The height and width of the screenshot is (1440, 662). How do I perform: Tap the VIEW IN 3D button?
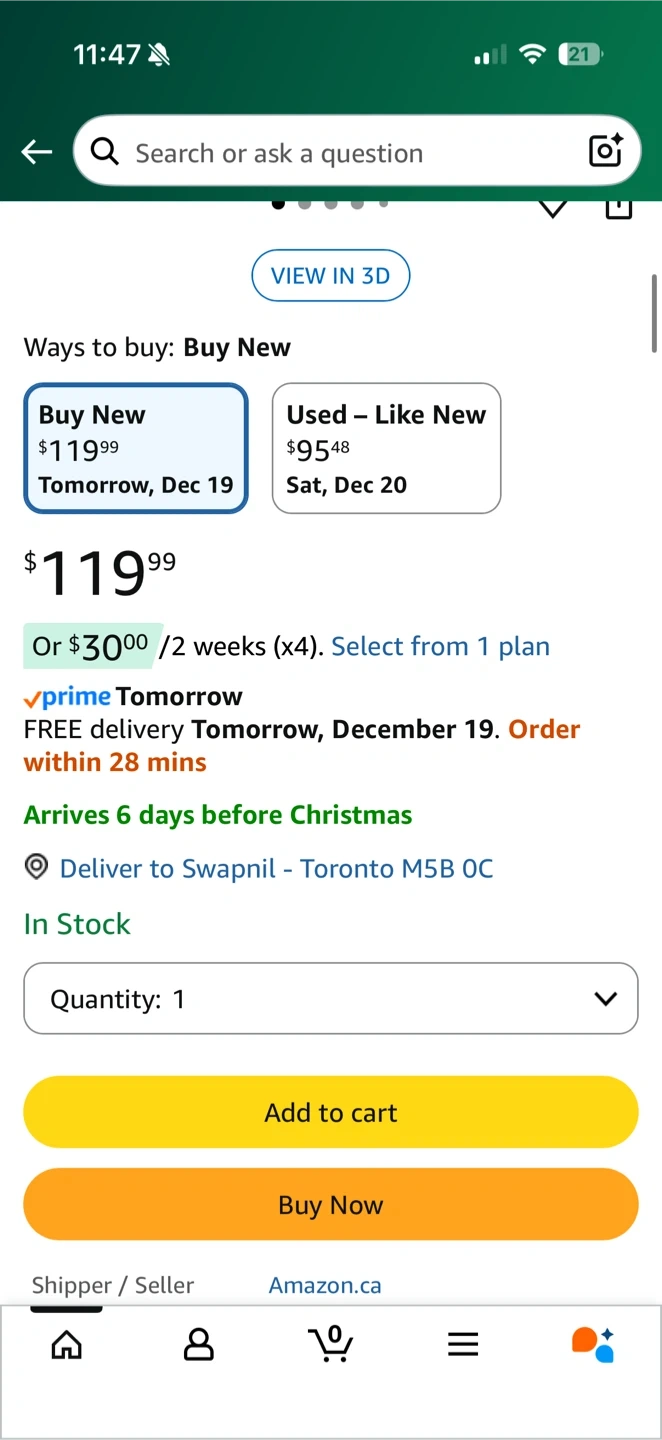tap(331, 276)
